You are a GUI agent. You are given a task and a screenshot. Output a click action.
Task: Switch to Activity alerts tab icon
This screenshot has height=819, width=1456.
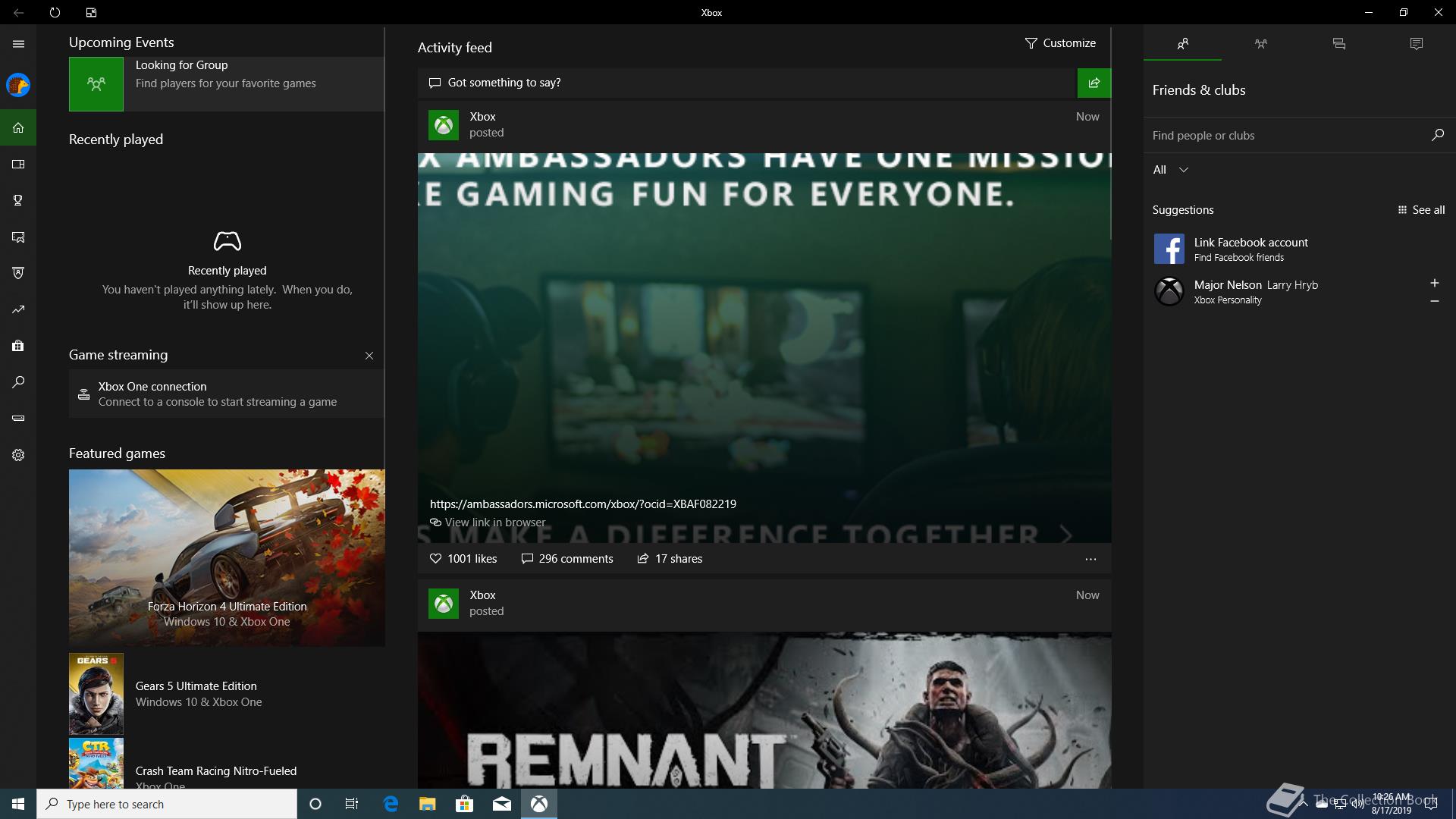click(x=1416, y=44)
